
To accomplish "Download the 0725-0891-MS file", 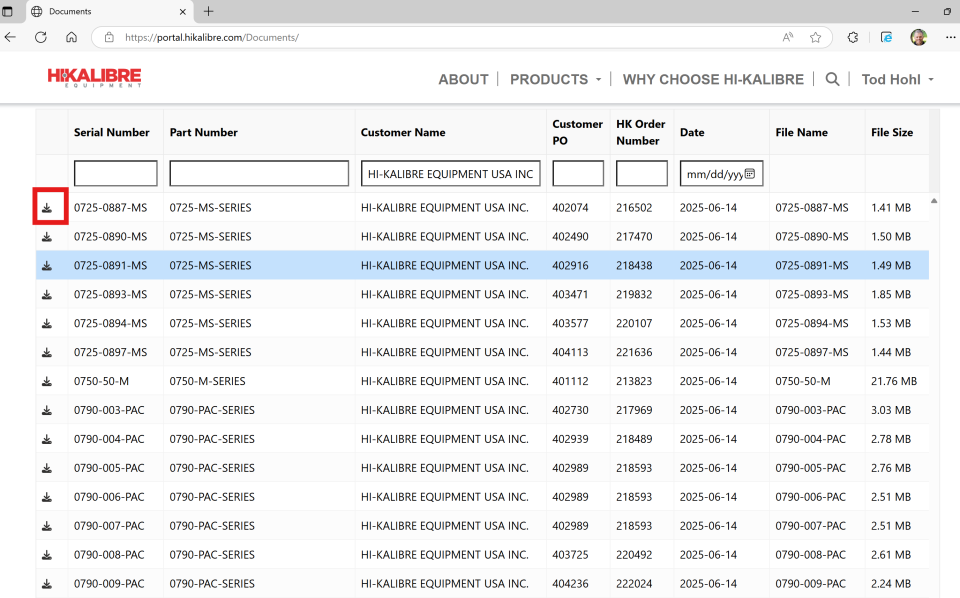I will click(x=47, y=266).
